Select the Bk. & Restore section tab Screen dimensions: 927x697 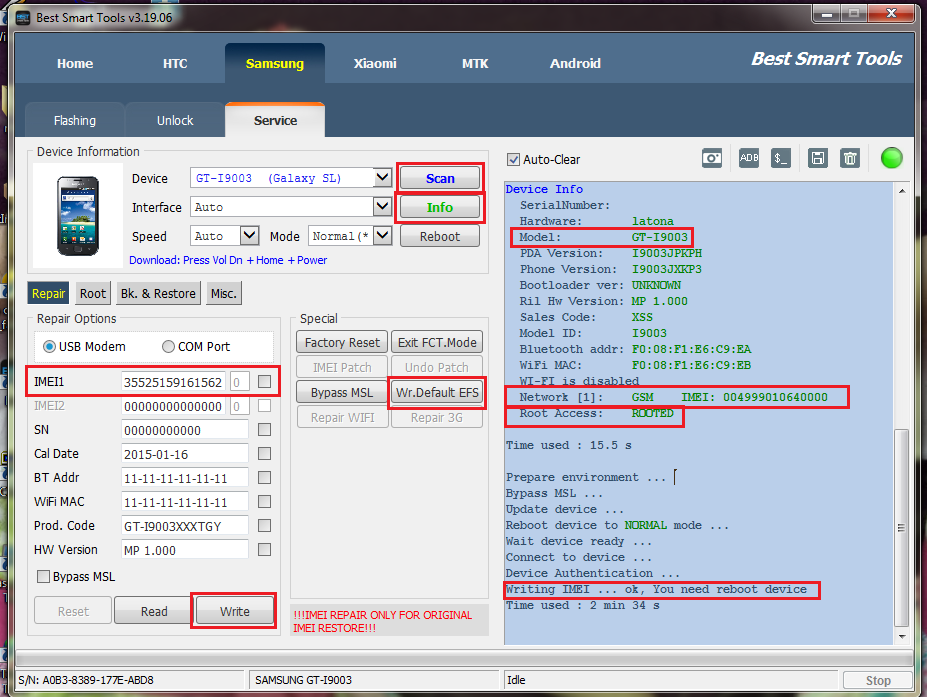(x=158, y=293)
